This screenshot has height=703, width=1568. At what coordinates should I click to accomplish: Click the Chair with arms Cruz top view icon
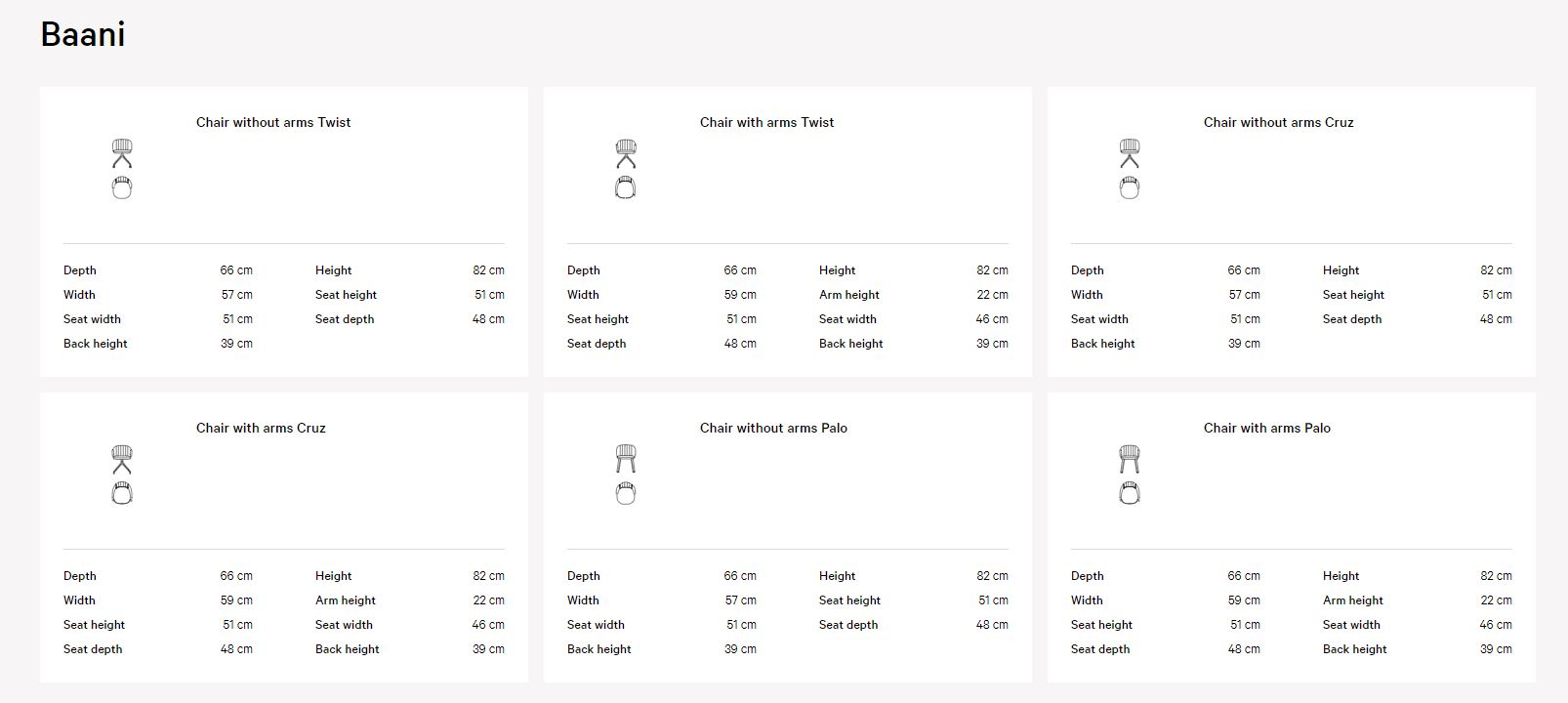pyautogui.click(x=122, y=493)
